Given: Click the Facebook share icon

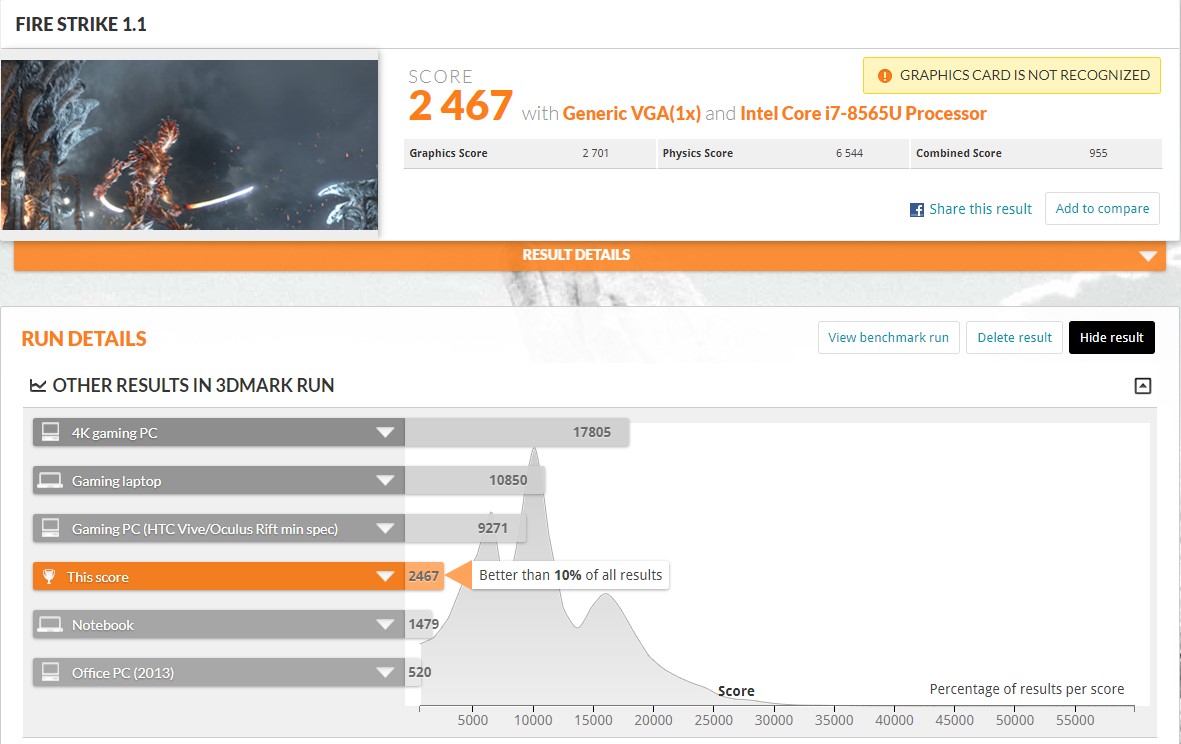Looking at the screenshot, I should coord(916,210).
